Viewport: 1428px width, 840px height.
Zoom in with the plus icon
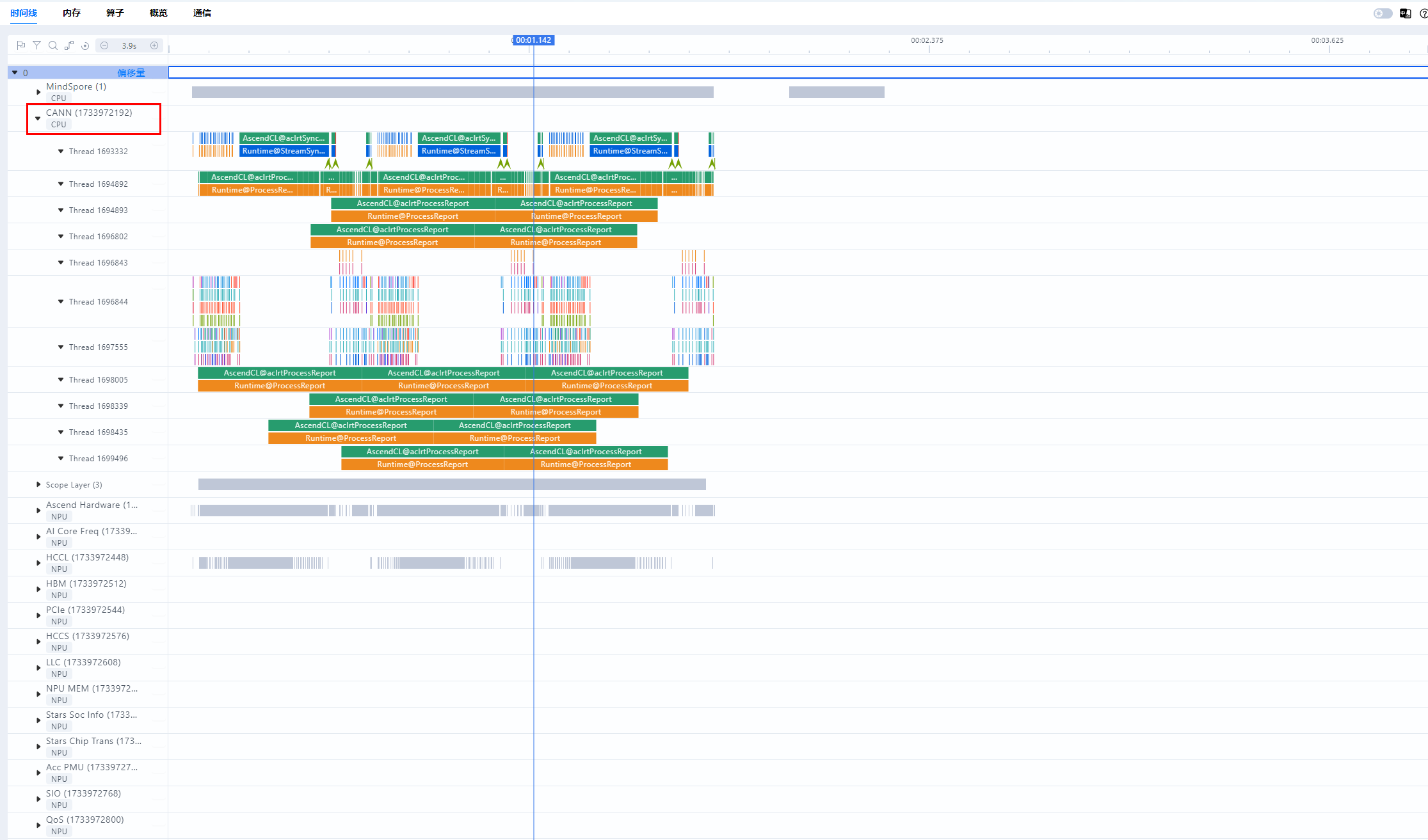tap(154, 45)
